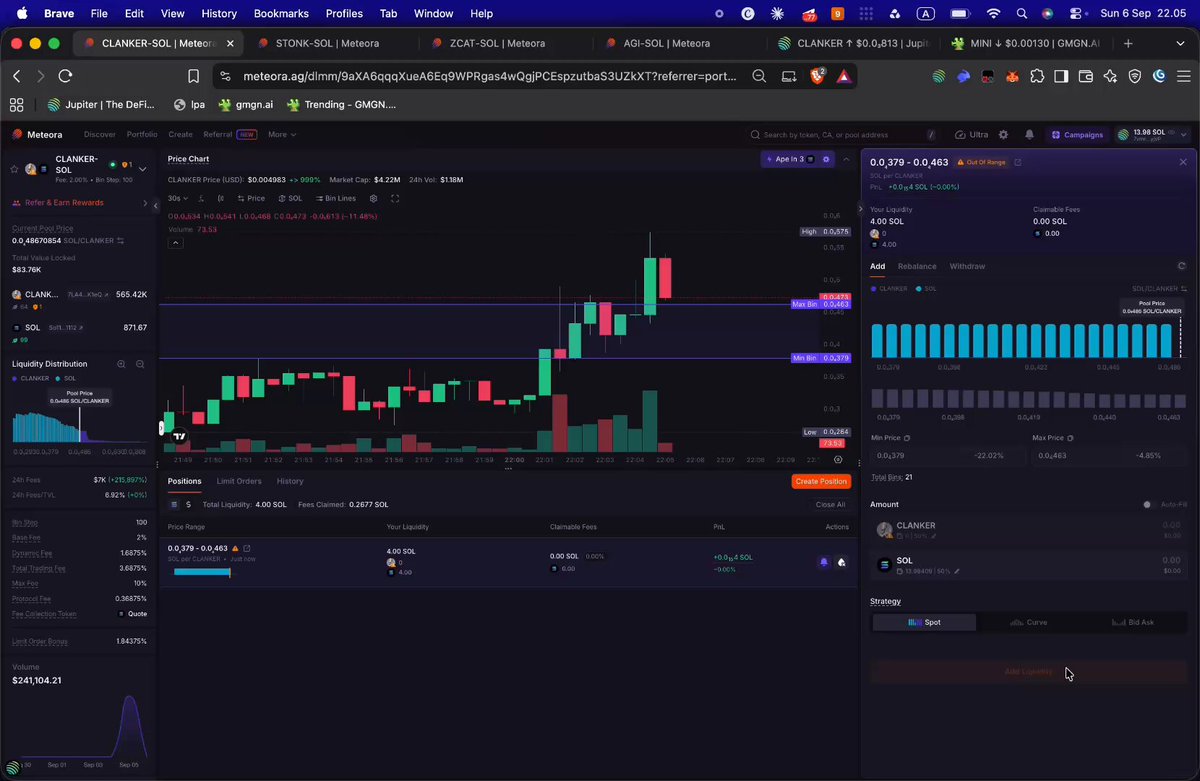Image resolution: width=1200 pixels, height=781 pixels.
Task: Open the MetaMask fox extension
Action: (1013, 76)
